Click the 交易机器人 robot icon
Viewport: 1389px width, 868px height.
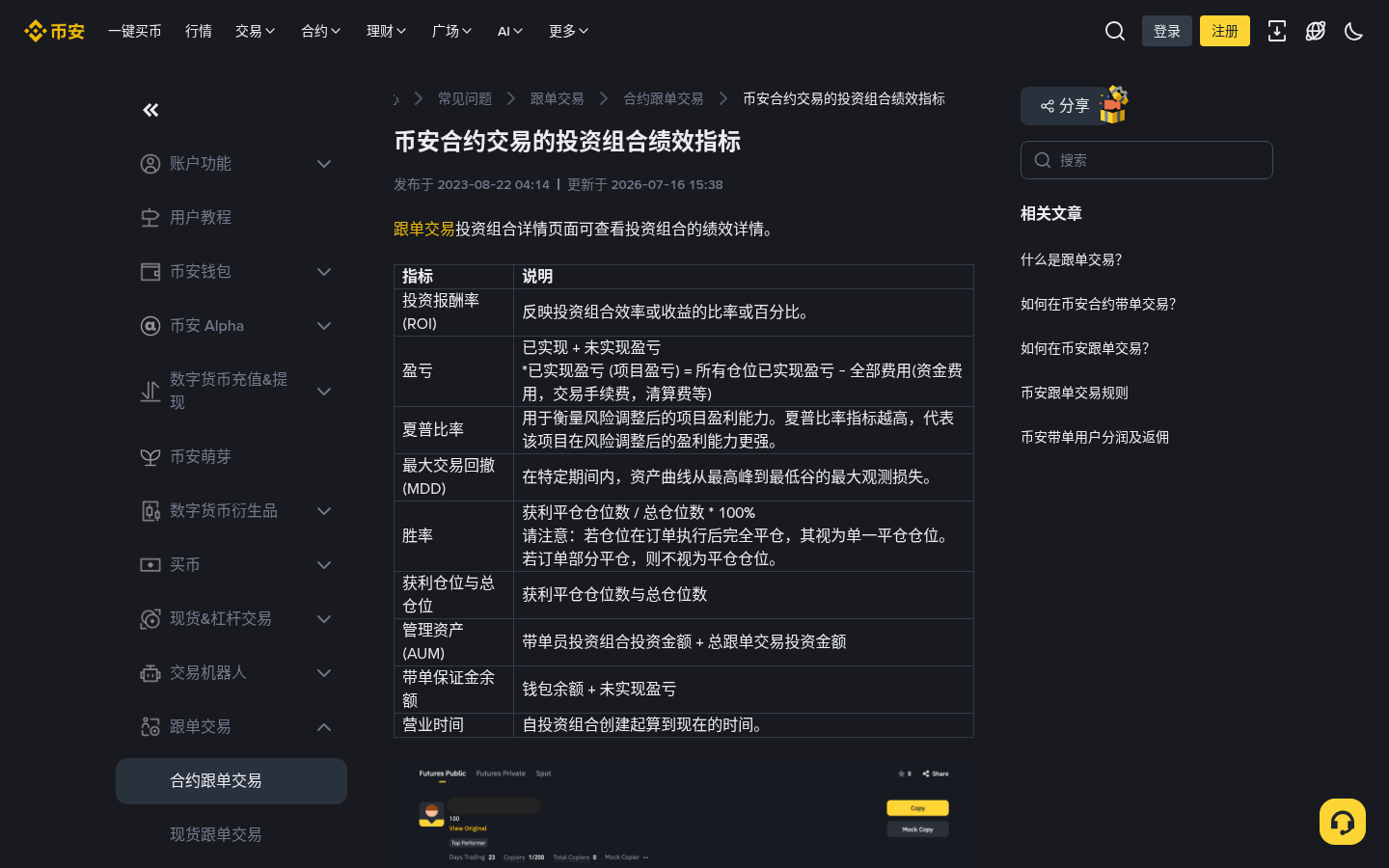pyautogui.click(x=150, y=673)
